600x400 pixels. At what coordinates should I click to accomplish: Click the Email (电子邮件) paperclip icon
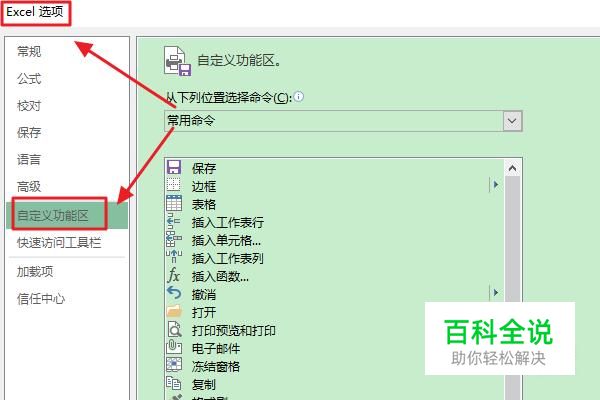click(x=174, y=347)
